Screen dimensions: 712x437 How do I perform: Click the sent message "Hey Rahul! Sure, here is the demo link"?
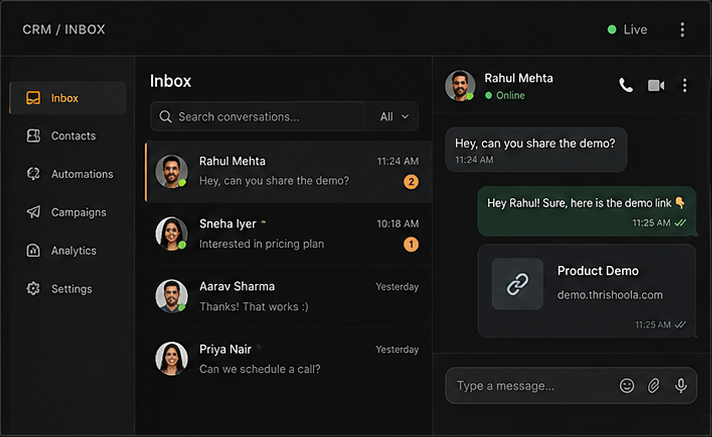pyautogui.click(x=586, y=211)
